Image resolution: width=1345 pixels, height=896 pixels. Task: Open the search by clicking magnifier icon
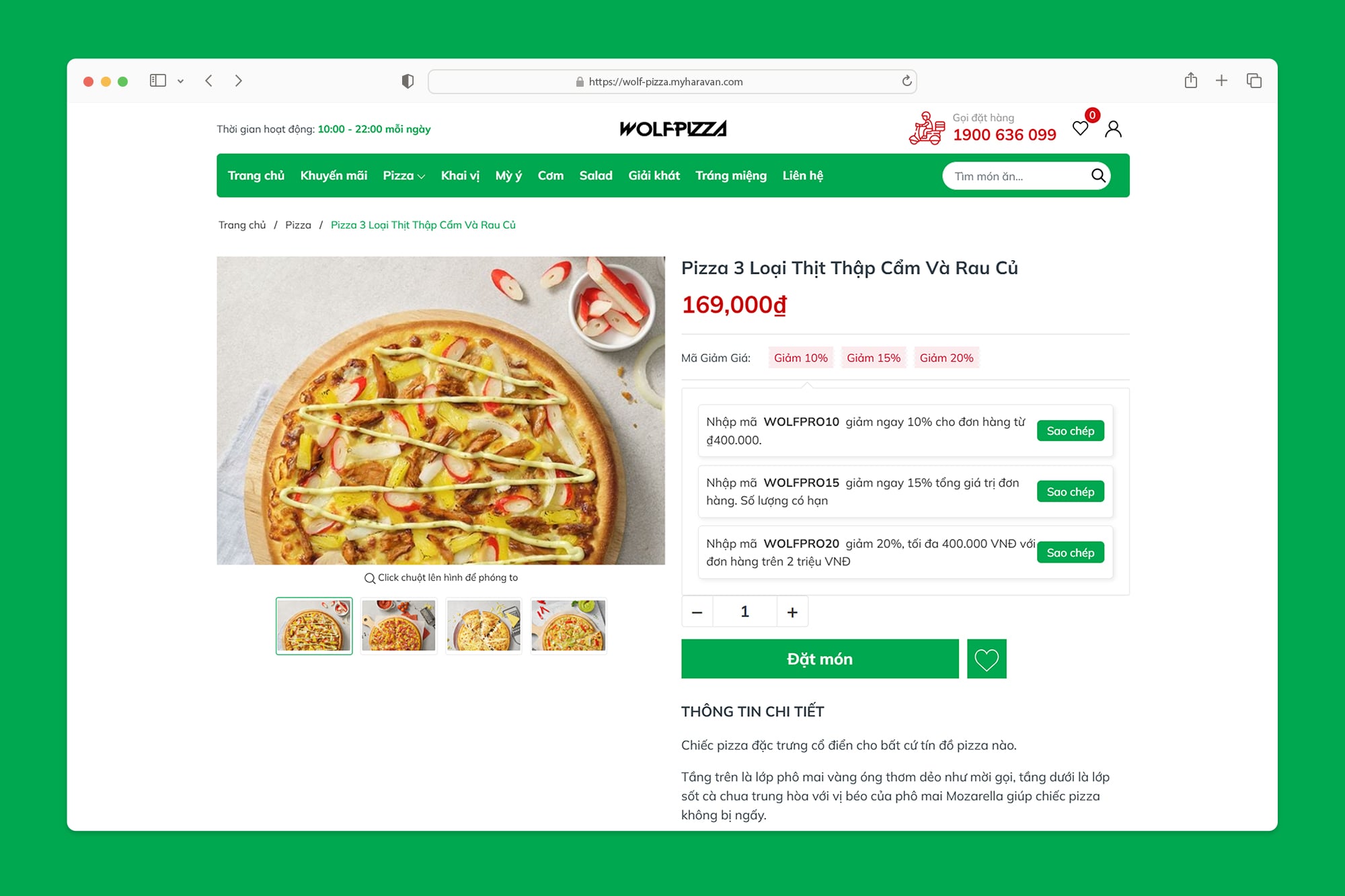point(1098,175)
